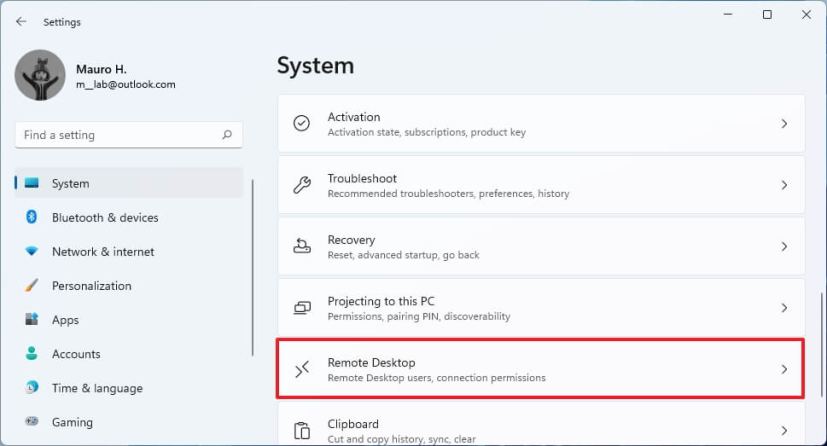Click the Personalization paintbrush icon
Image resolution: width=827 pixels, height=446 pixels.
[x=32, y=286]
